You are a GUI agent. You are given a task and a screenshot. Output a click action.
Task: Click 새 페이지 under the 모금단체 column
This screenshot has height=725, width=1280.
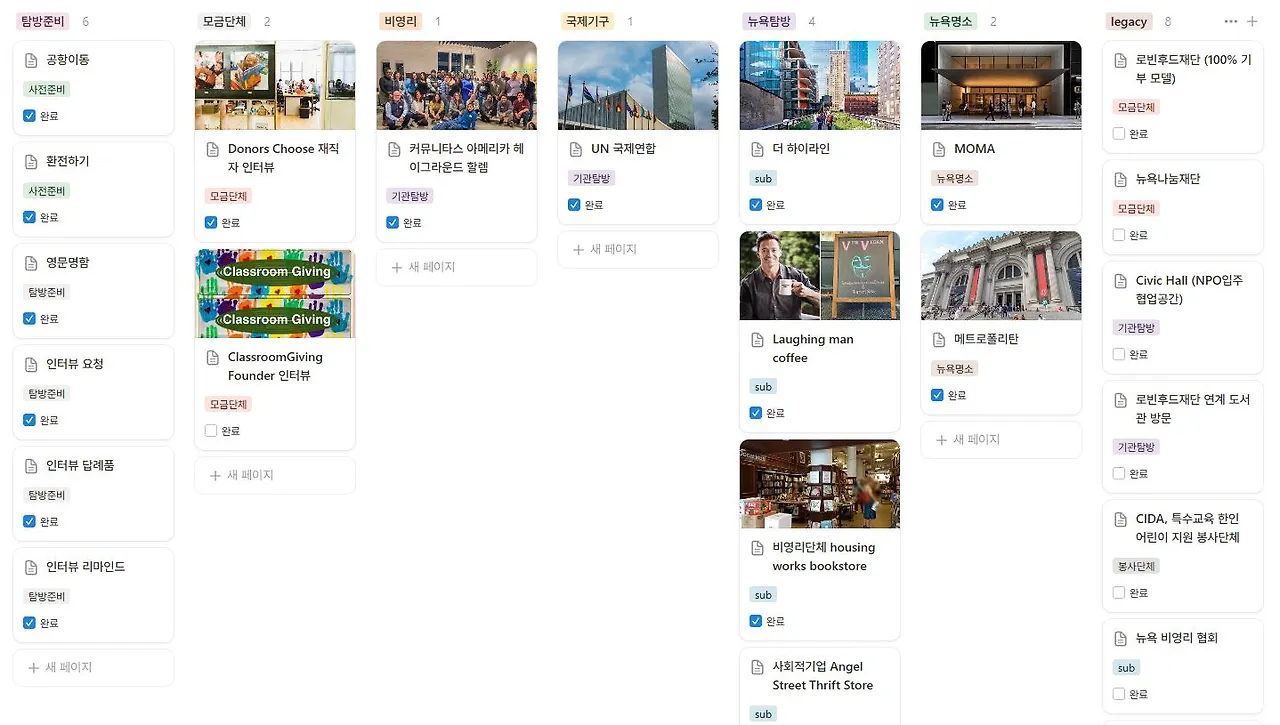point(275,475)
